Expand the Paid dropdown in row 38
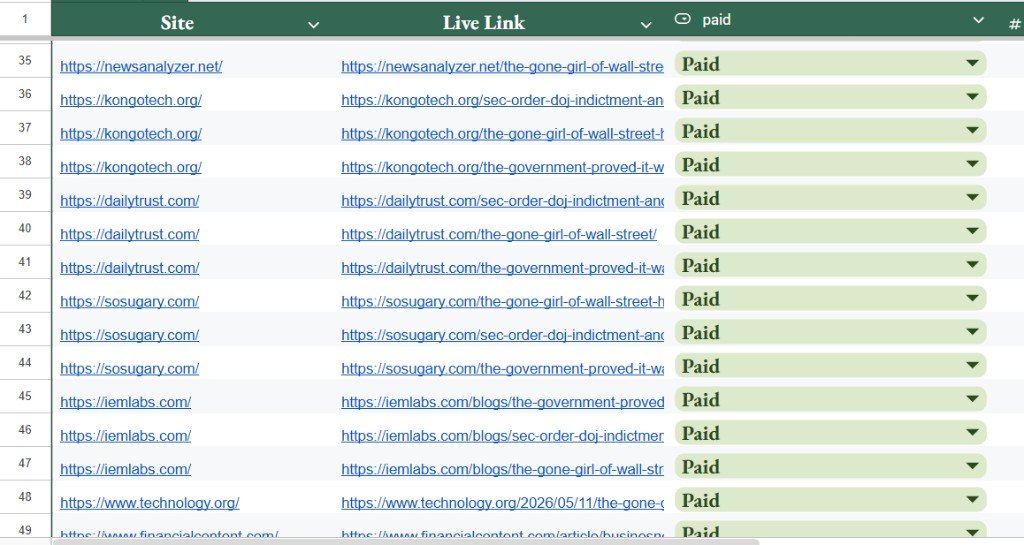Screen dimensions: 1024x545 [972, 164]
